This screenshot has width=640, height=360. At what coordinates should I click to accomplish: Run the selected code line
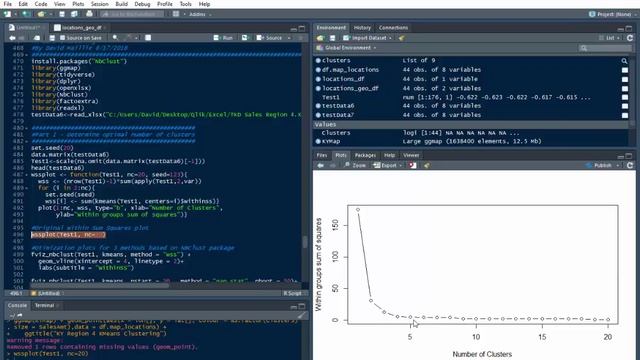click(223, 38)
